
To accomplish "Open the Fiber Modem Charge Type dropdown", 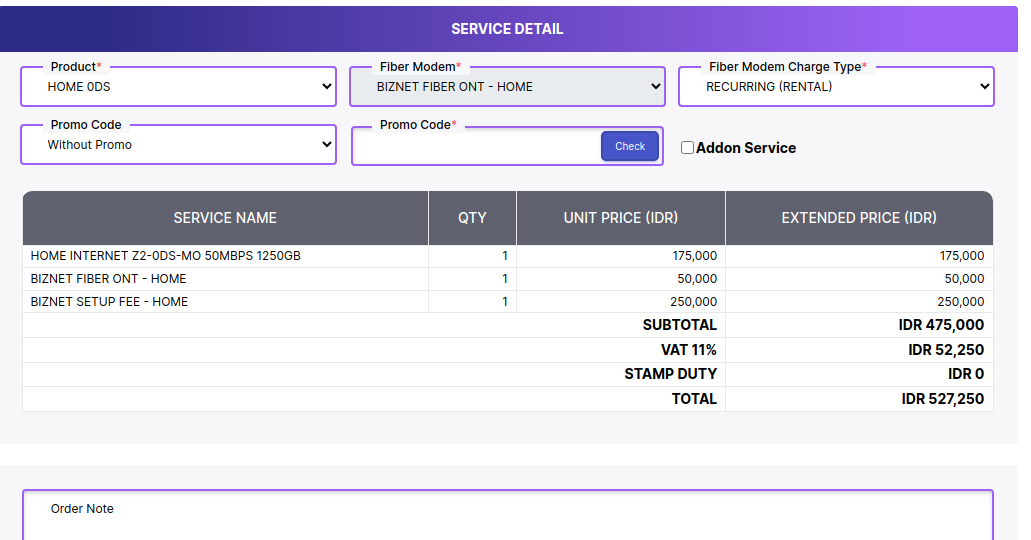I will [x=836, y=86].
